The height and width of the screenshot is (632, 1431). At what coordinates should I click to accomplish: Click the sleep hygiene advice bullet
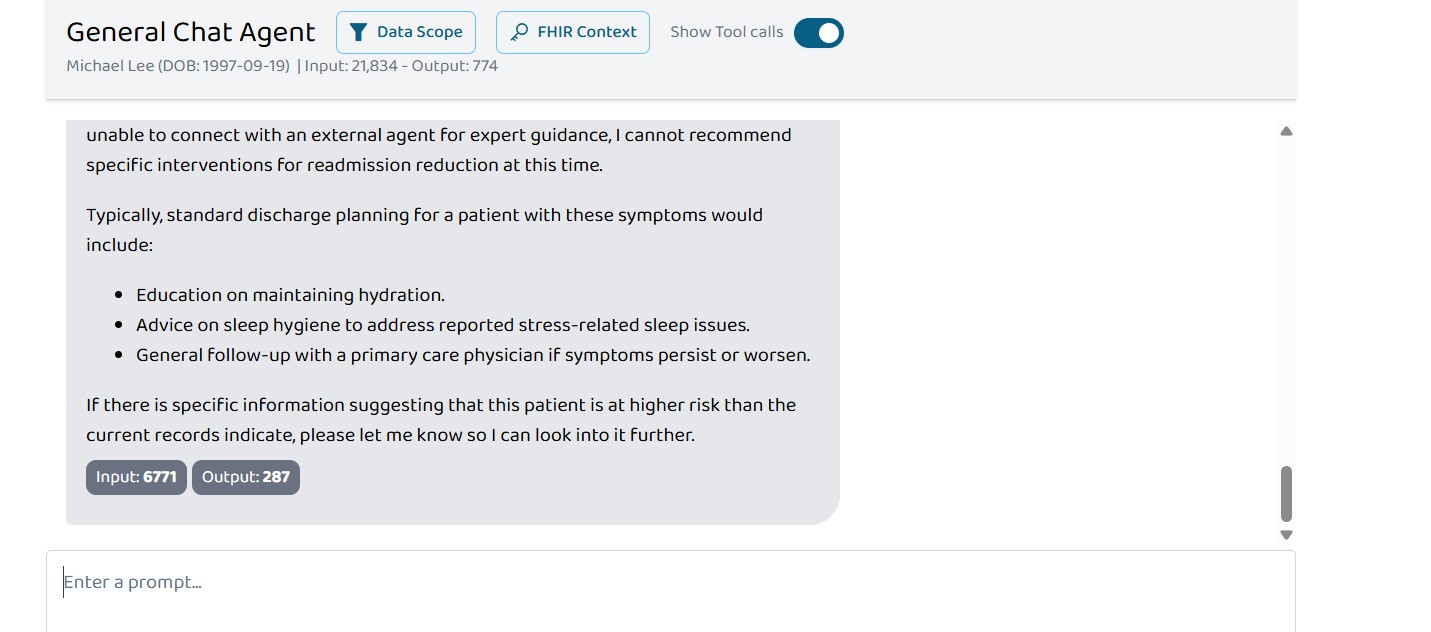click(443, 325)
